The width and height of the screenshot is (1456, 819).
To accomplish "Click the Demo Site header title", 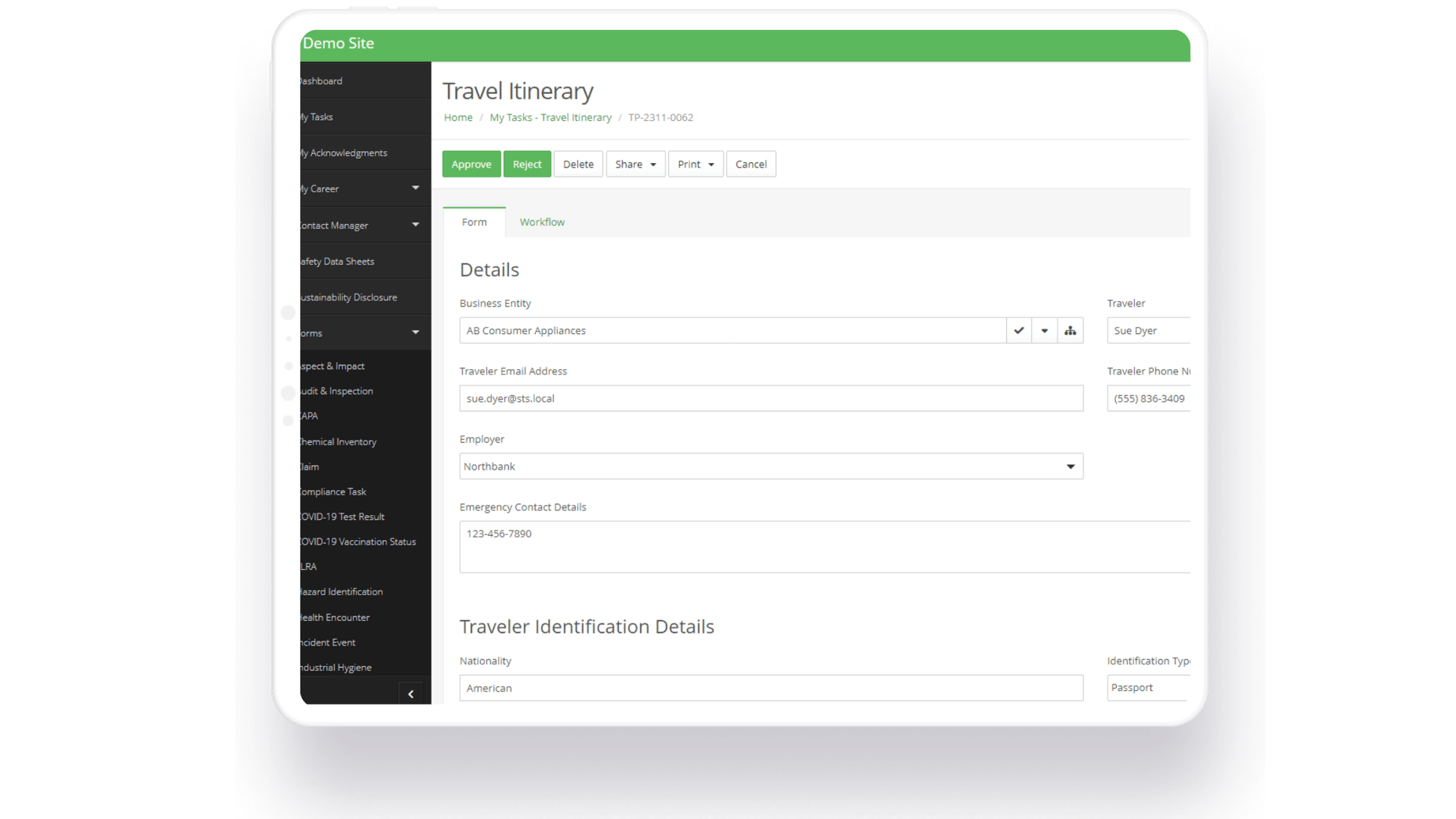I will point(339,43).
